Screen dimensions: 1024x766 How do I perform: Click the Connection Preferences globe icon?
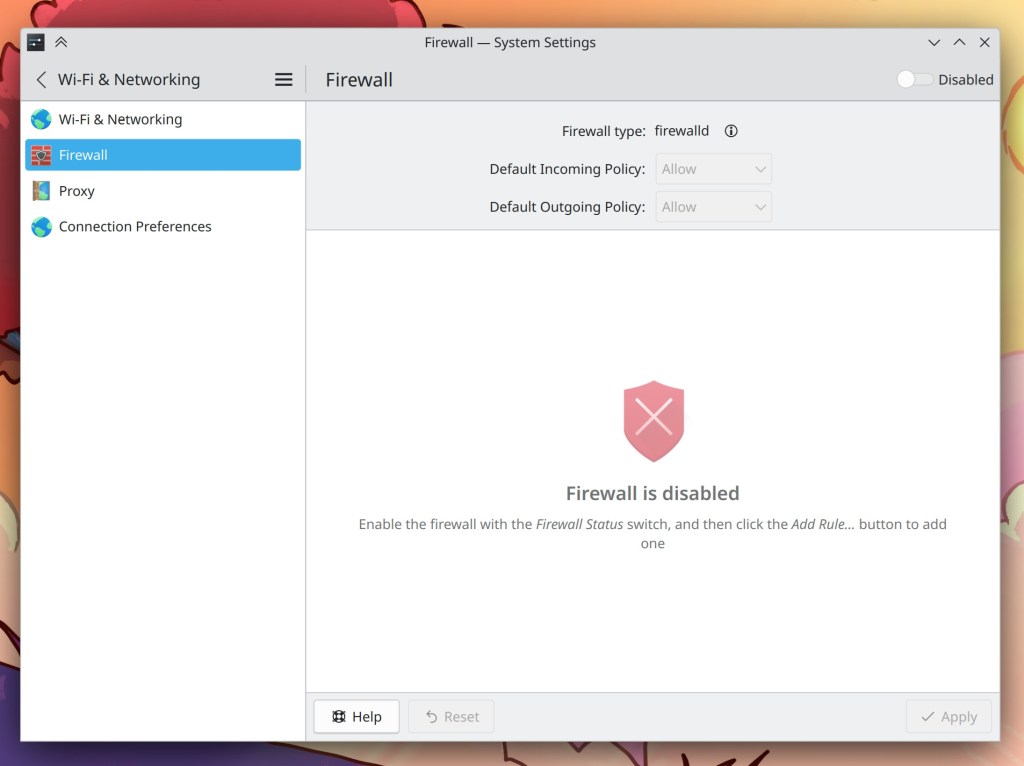click(x=40, y=227)
